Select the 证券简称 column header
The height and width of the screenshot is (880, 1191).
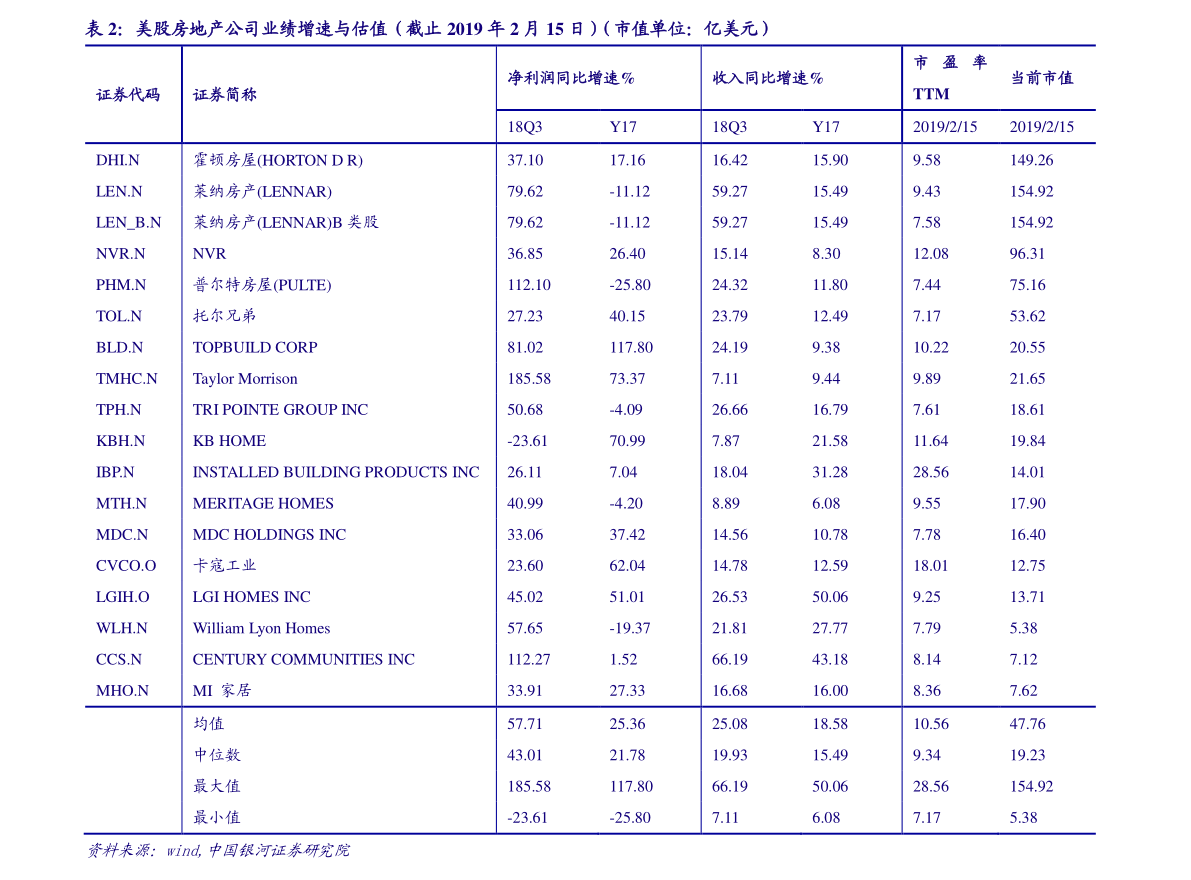pyautogui.click(x=225, y=95)
